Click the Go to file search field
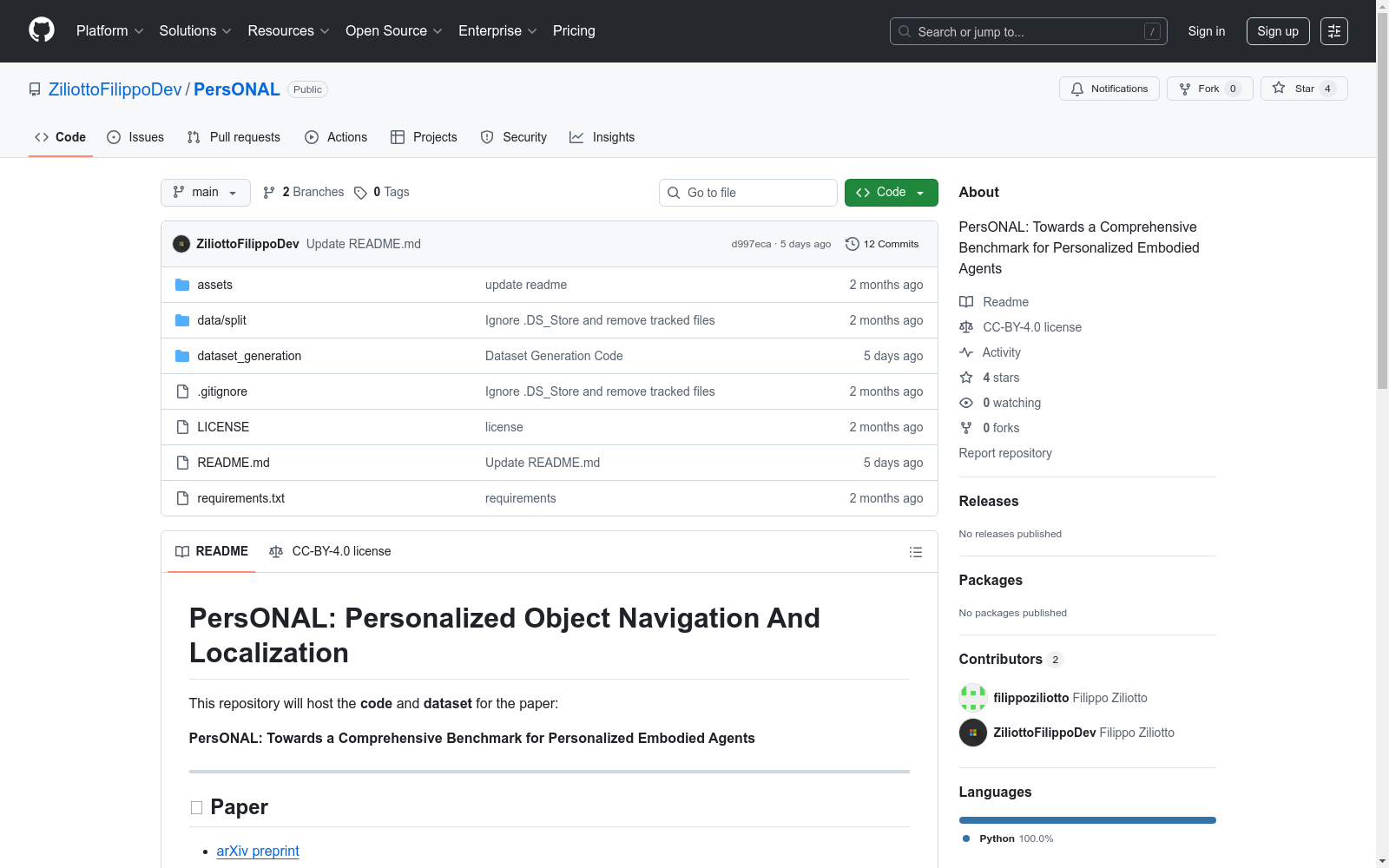Screen dimensions: 1389x868 coord(748,193)
